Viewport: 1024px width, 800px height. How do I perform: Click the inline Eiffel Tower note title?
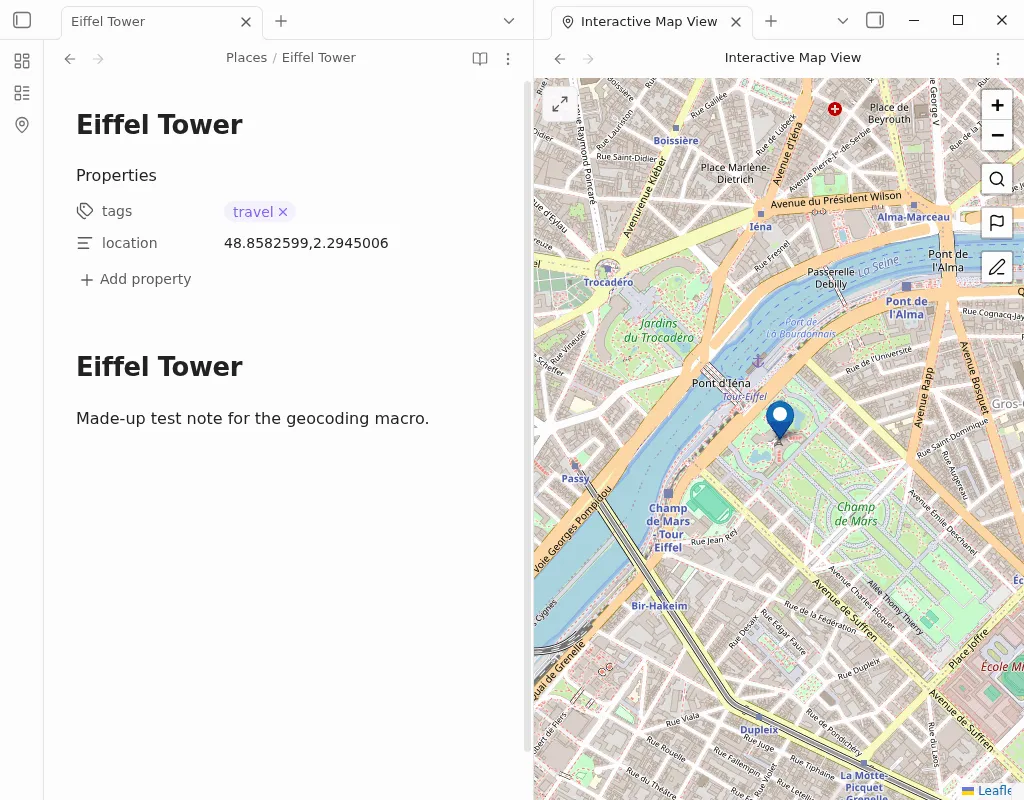(x=159, y=124)
